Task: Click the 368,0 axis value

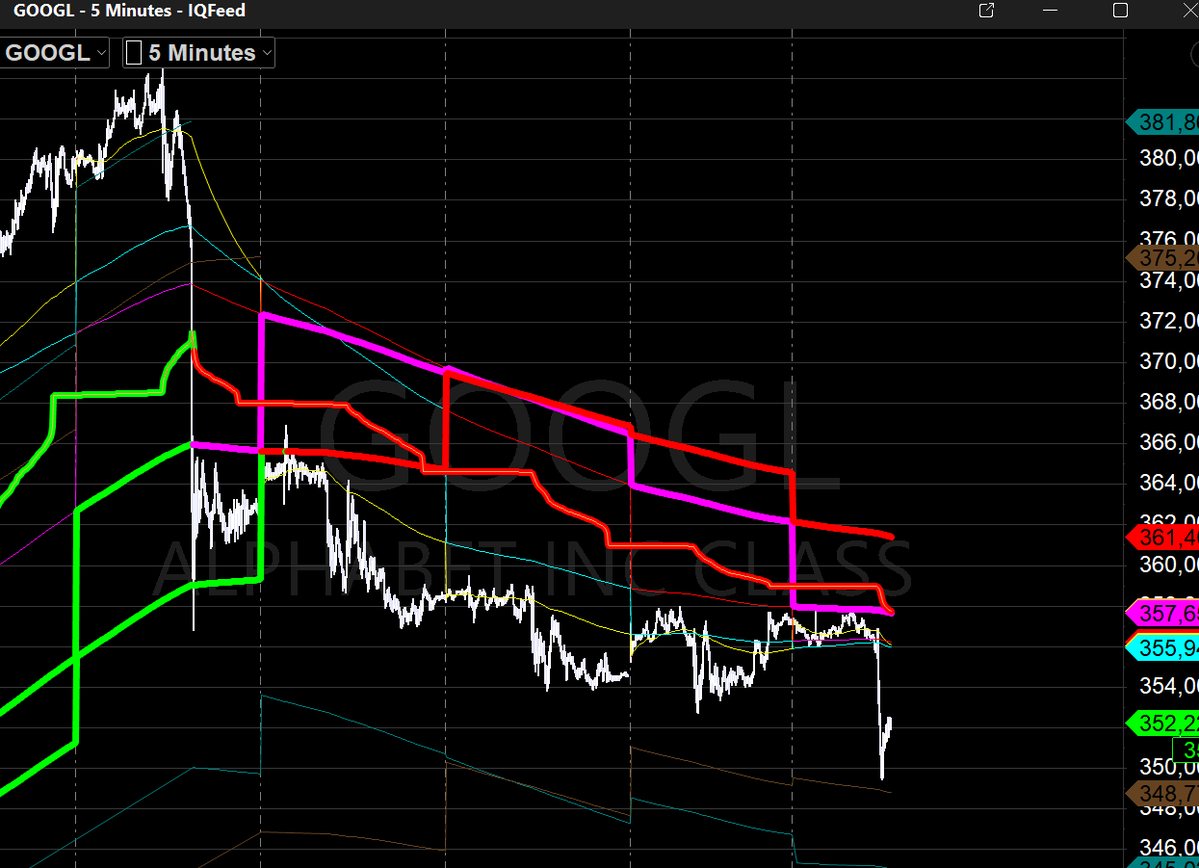Action: click(1168, 401)
